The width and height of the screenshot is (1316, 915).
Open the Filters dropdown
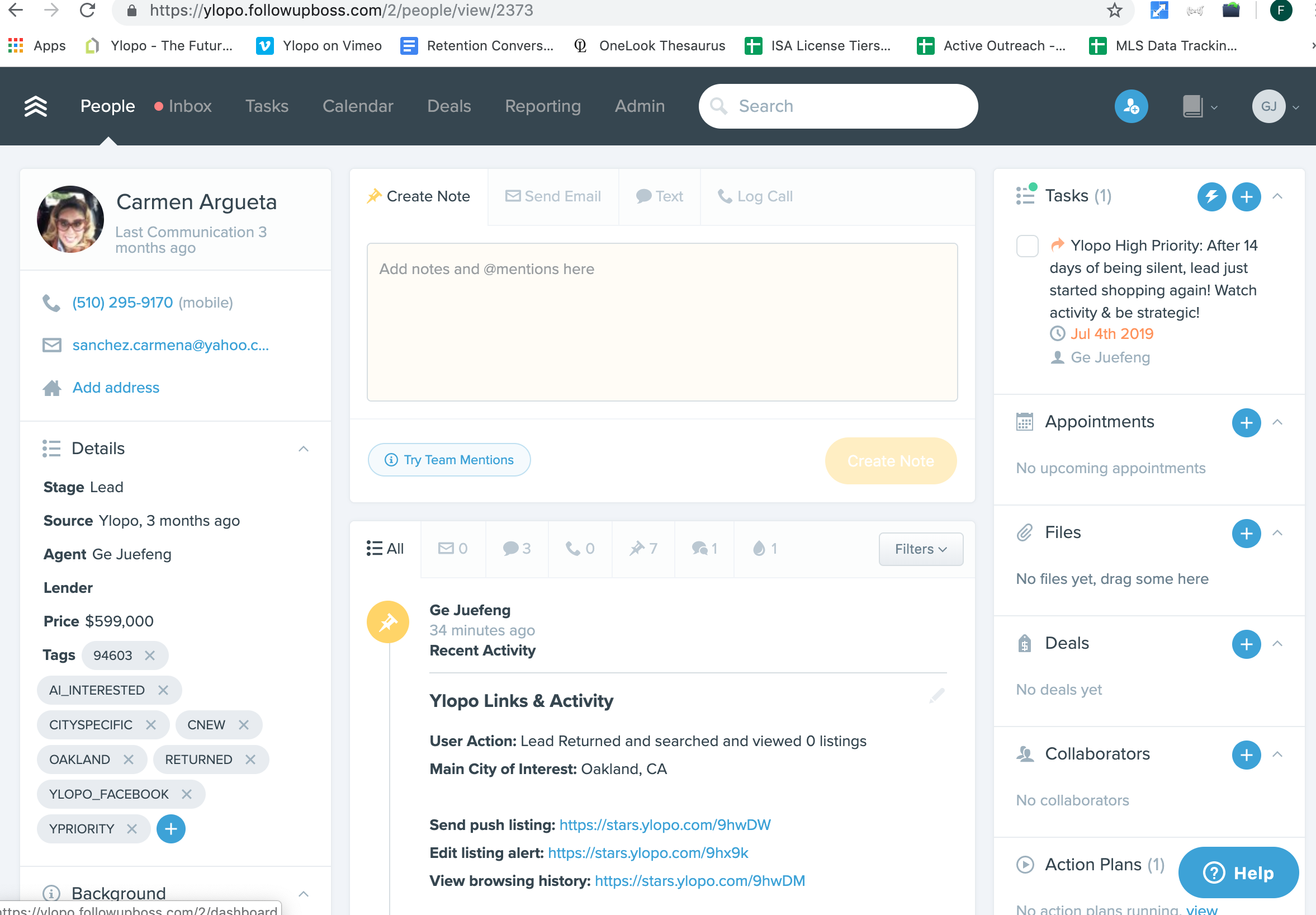(920, 549)
